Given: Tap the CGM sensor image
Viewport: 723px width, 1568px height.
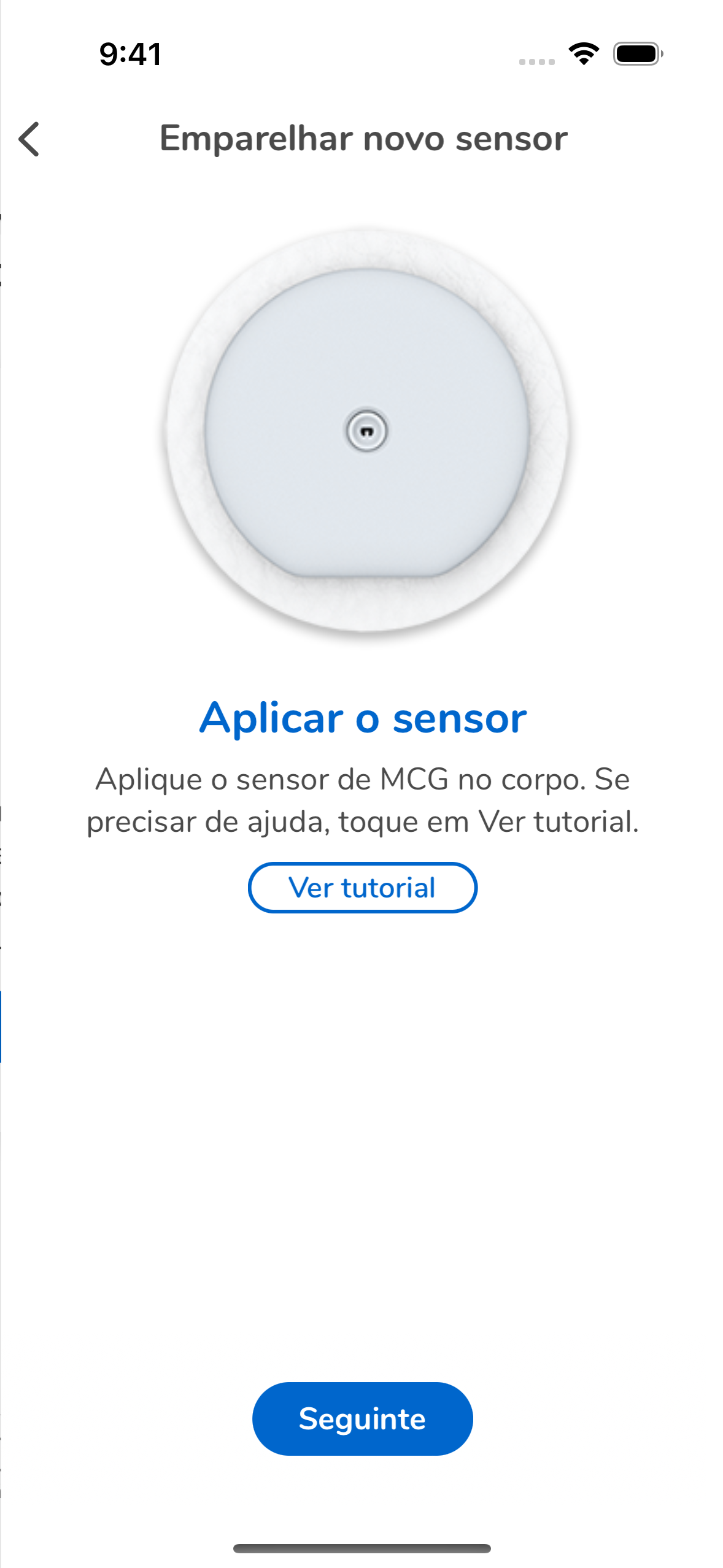Looking at the screenshot, I should (366, 431).
